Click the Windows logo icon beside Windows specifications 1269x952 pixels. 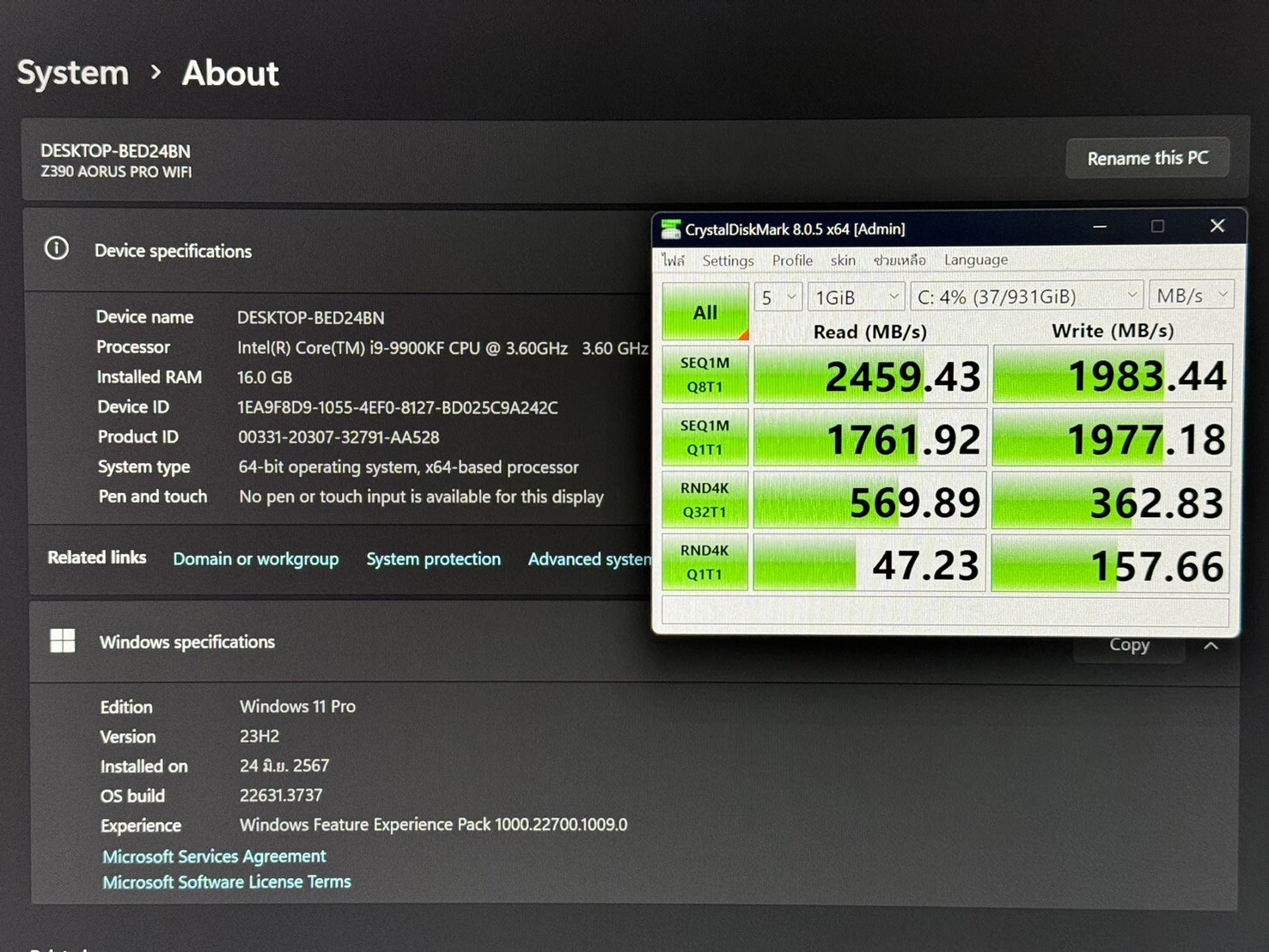pos(63,641)
